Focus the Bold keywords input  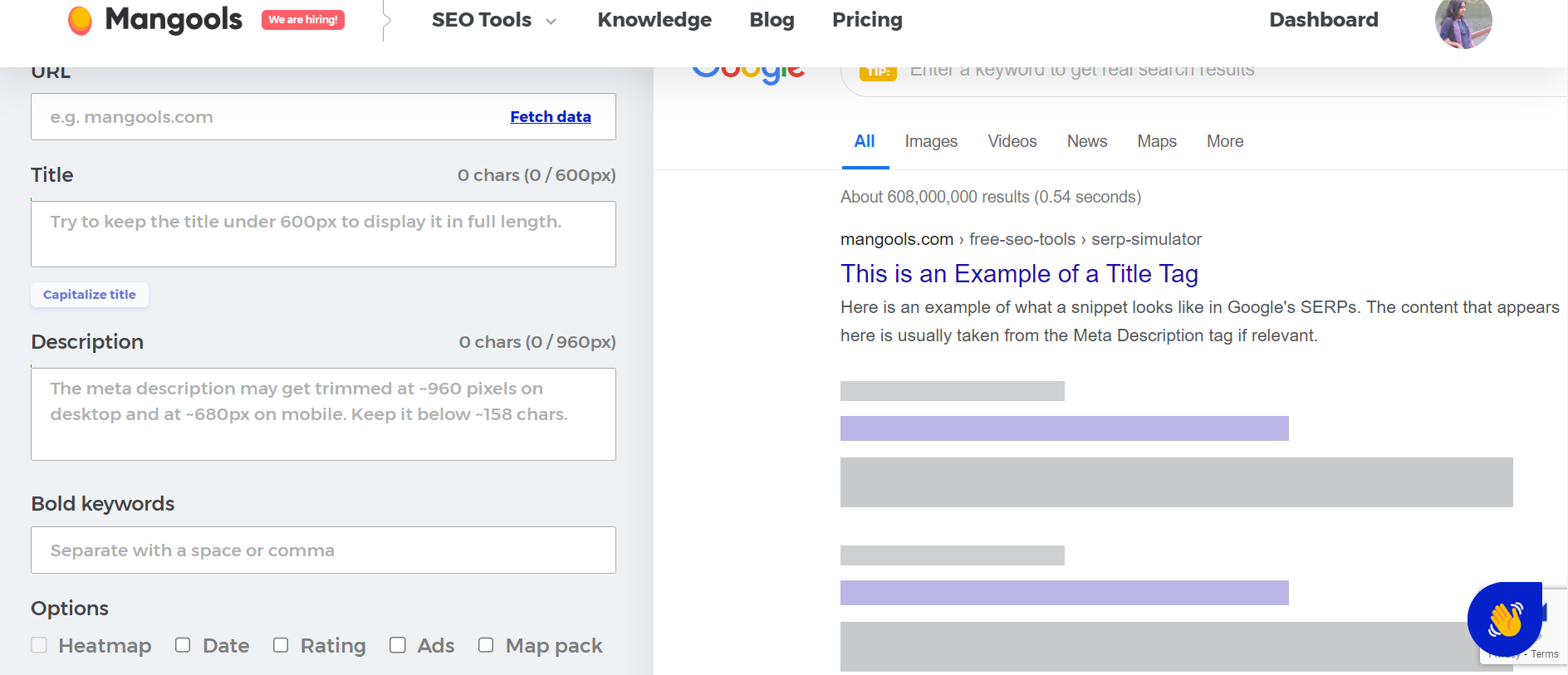(x=323, y=550)
